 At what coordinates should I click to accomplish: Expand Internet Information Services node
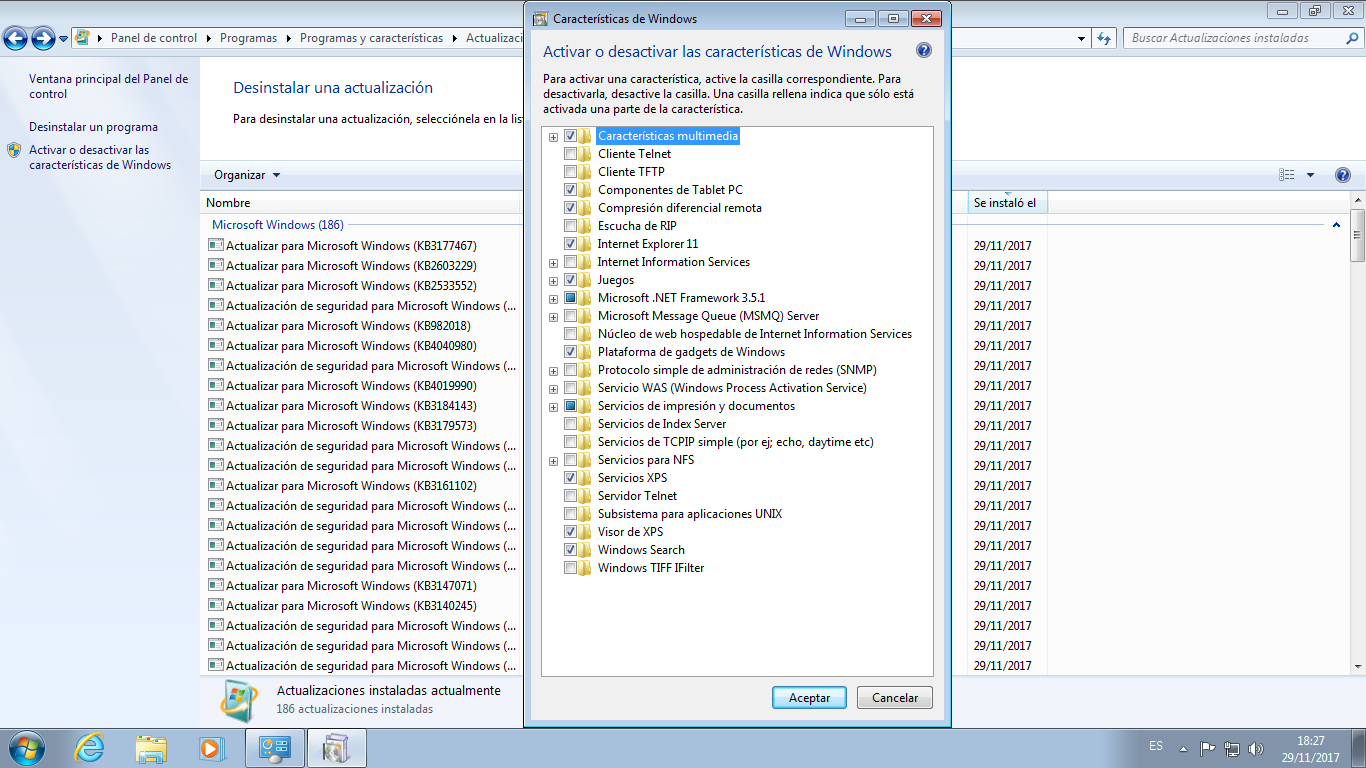point(553,263)
